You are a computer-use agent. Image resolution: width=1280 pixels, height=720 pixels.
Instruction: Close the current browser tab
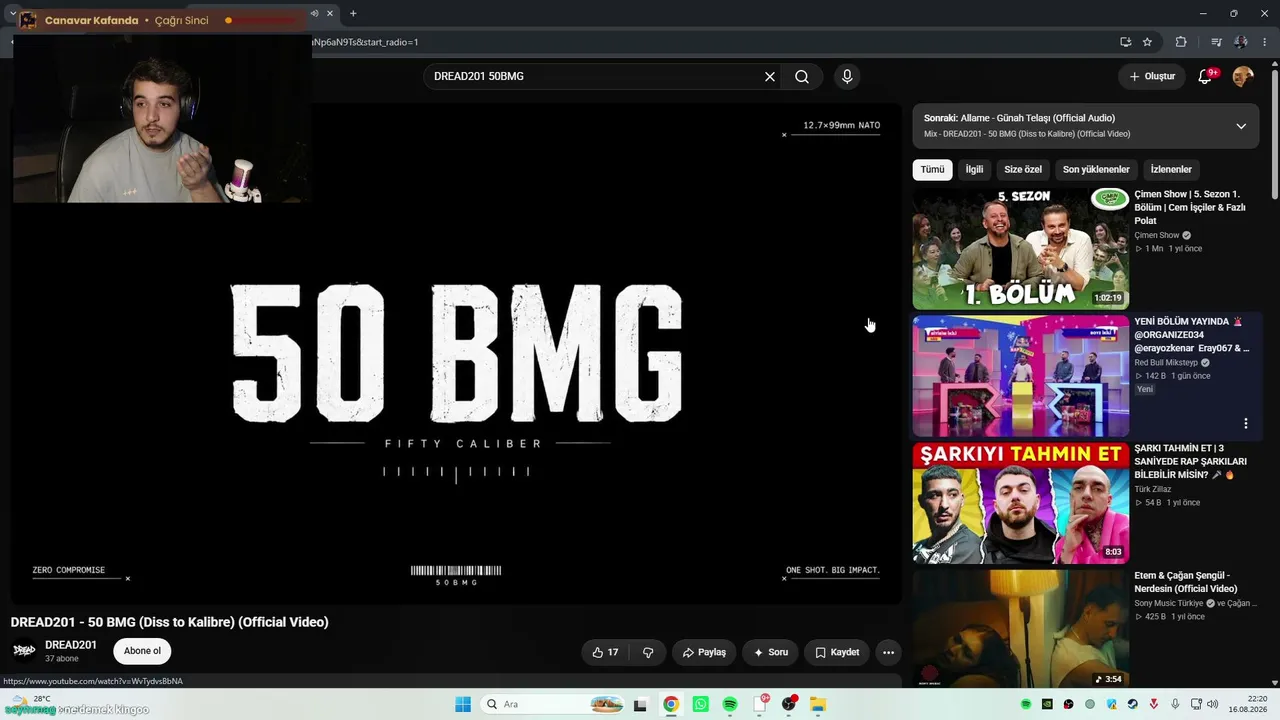pyautogui.click(x=330, y=13)
